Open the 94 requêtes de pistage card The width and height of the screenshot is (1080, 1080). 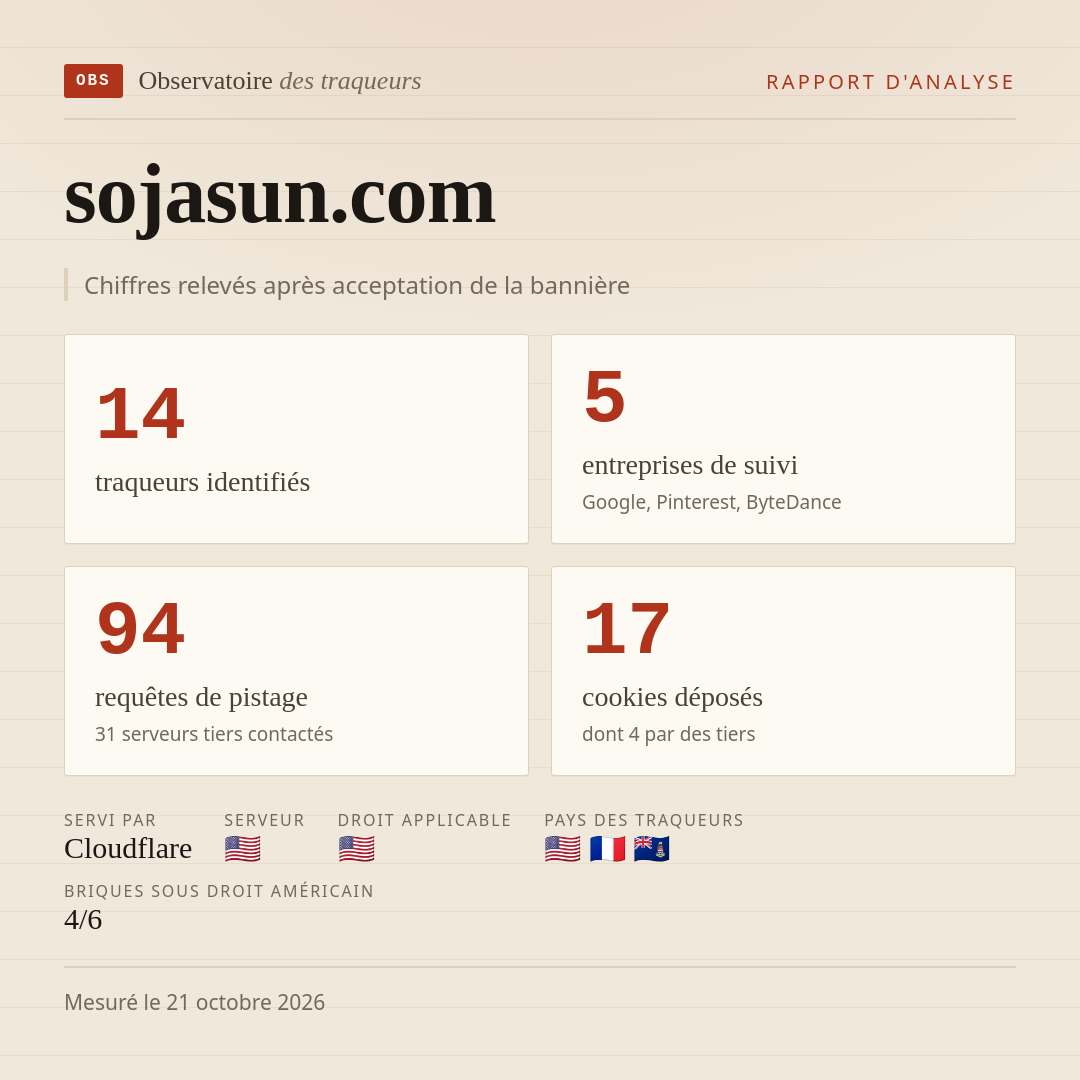pyautogui.click(x=296, y=671)
